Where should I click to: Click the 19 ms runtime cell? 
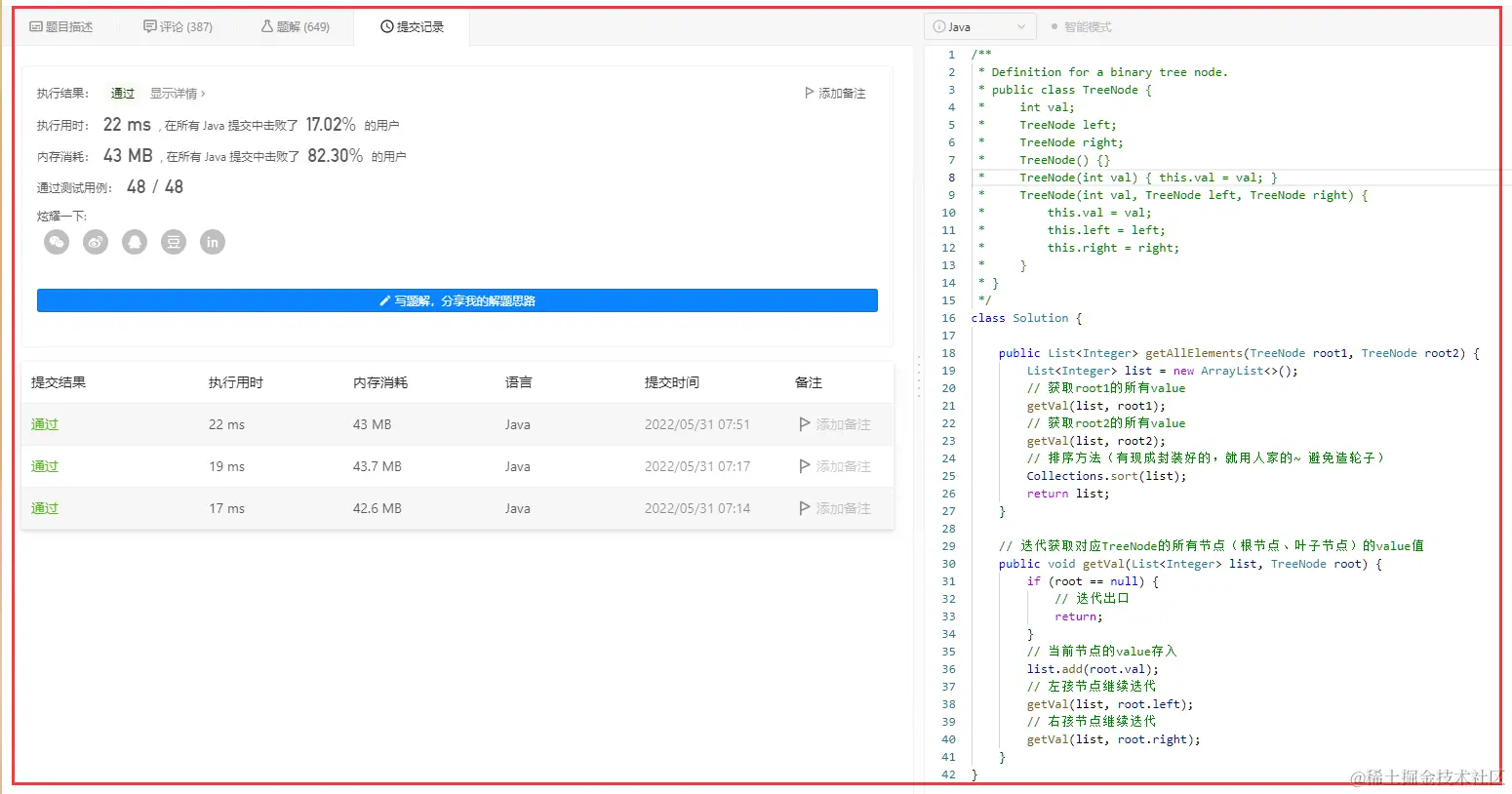(226, 466)
